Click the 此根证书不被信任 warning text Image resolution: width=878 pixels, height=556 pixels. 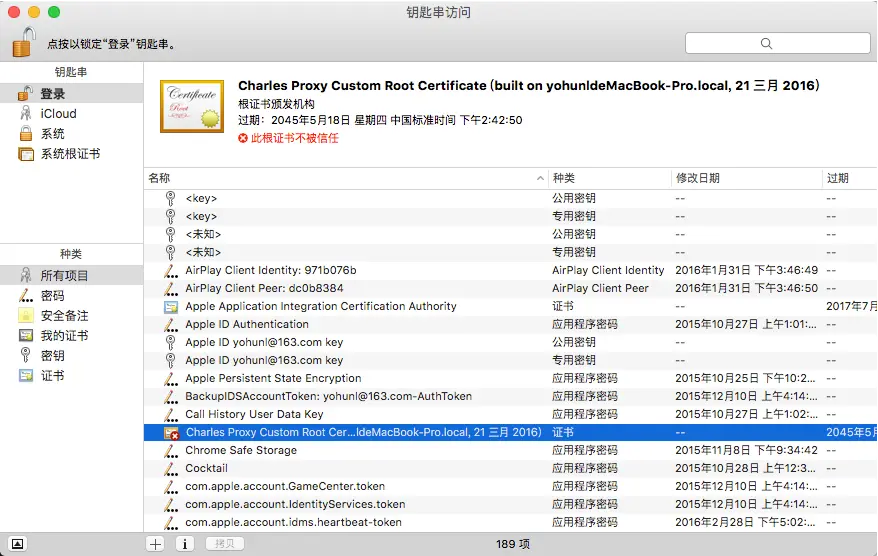(x=295, y=138)
